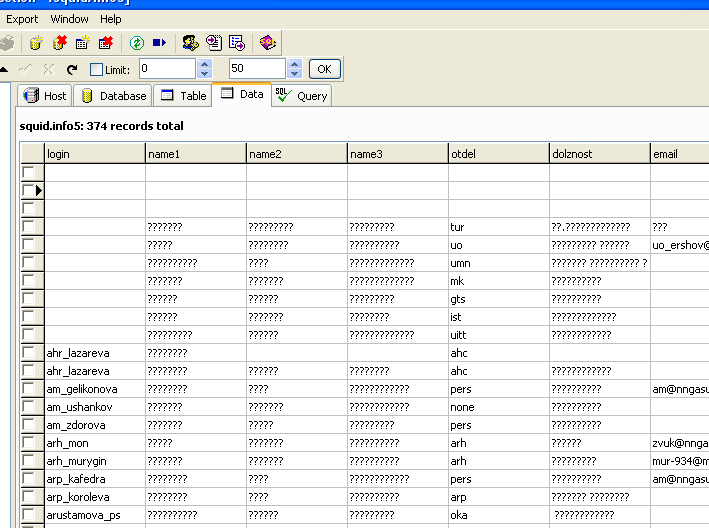Click the otdel column header
Viewport: 709px width, 528px height.
pyautogui.click(x=499, y=154)
